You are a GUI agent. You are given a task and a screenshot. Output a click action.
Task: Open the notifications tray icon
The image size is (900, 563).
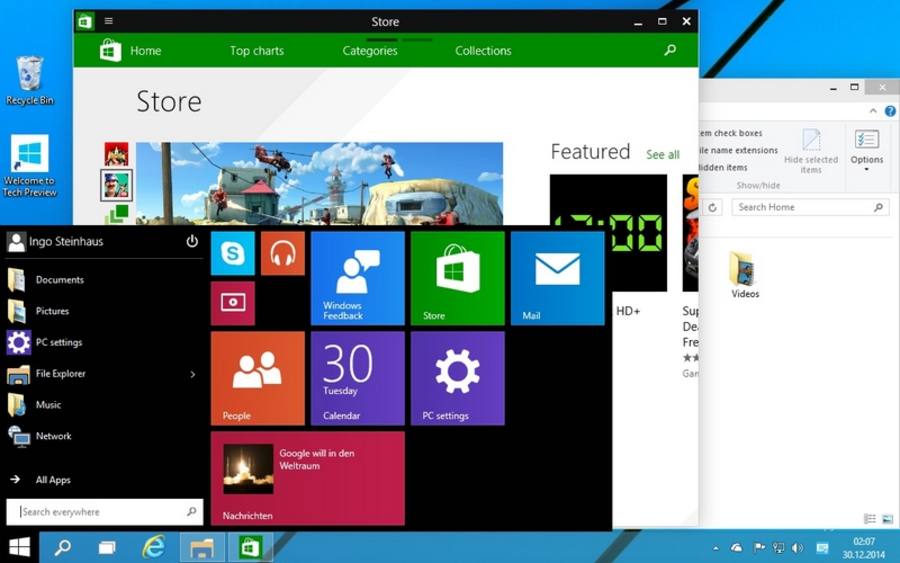pyautogui.click(x=821, y=549)
